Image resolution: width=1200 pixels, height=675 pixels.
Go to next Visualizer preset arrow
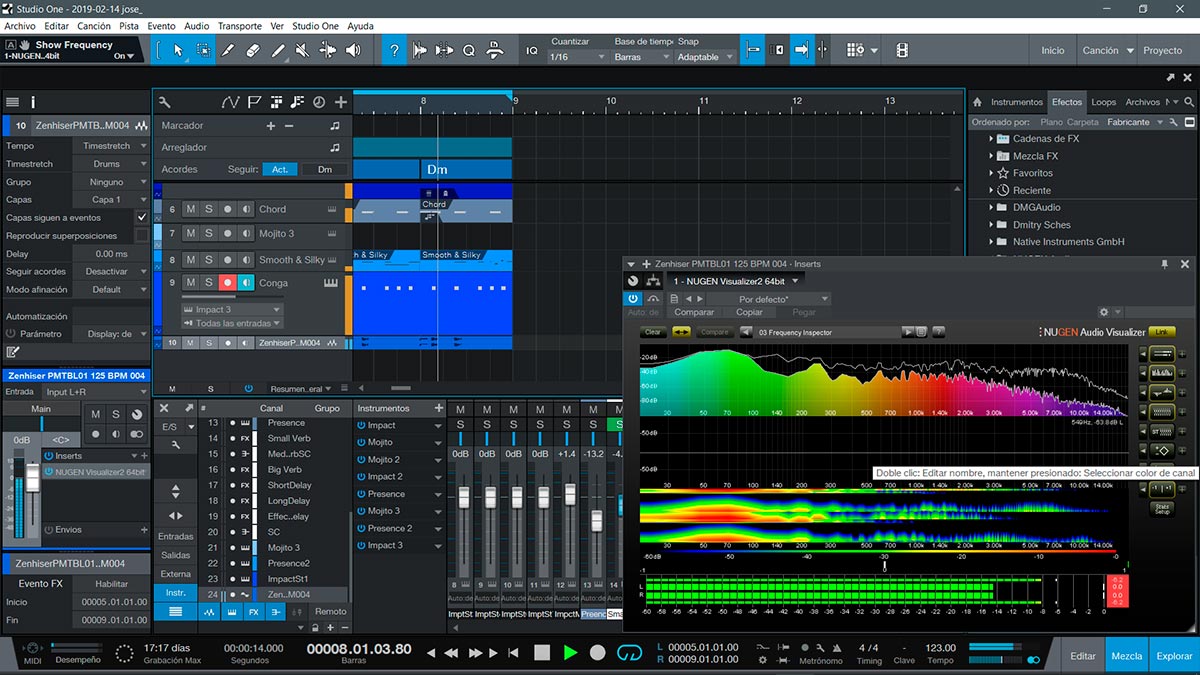pyautogui.click(x=908, y=332)
